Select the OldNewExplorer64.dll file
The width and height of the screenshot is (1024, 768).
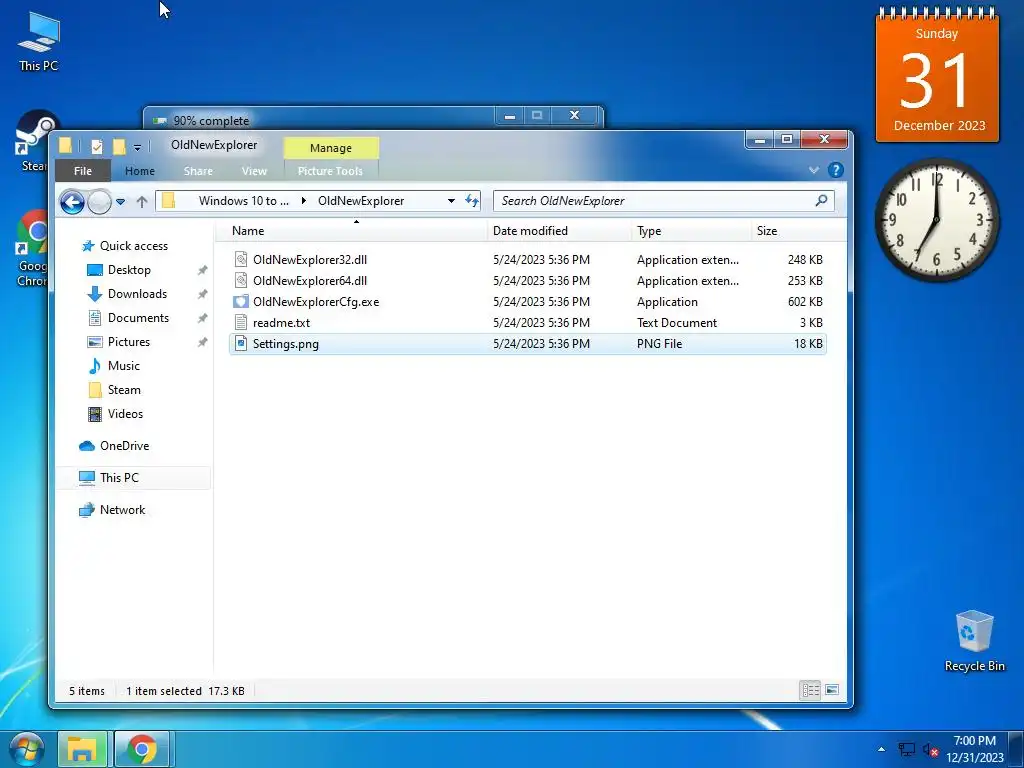click(528, 281)
